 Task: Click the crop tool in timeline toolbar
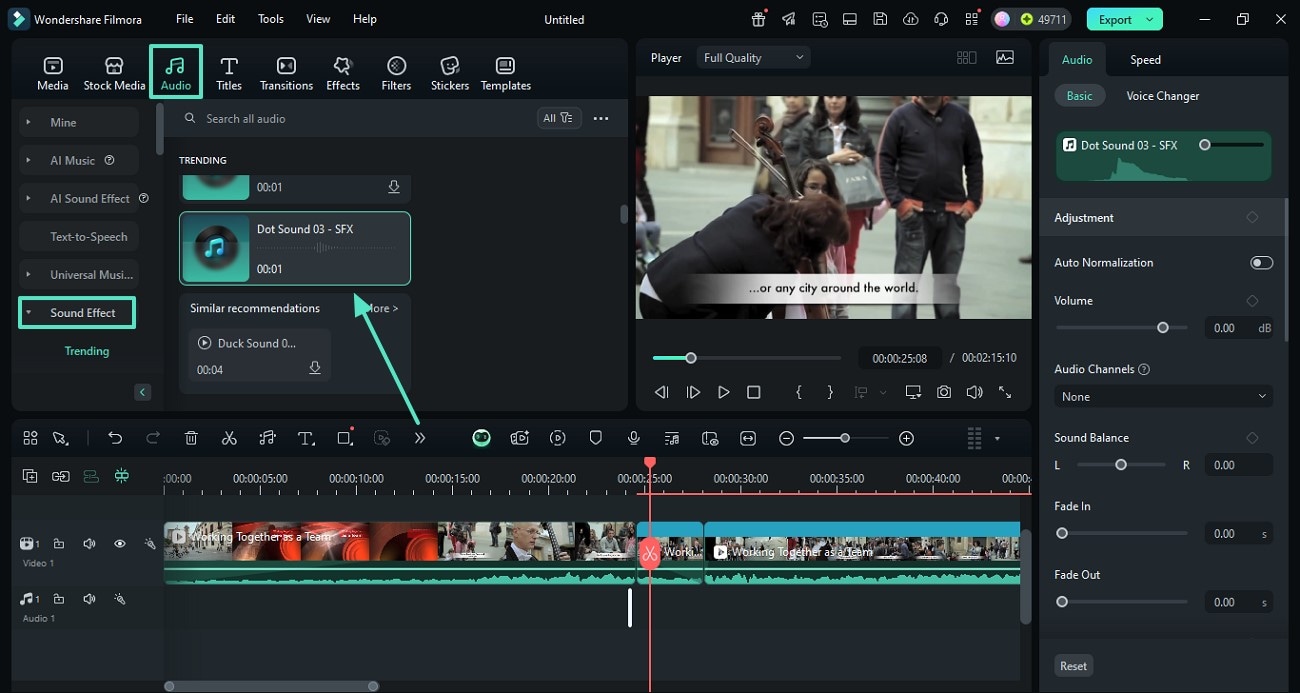(344, 438)
